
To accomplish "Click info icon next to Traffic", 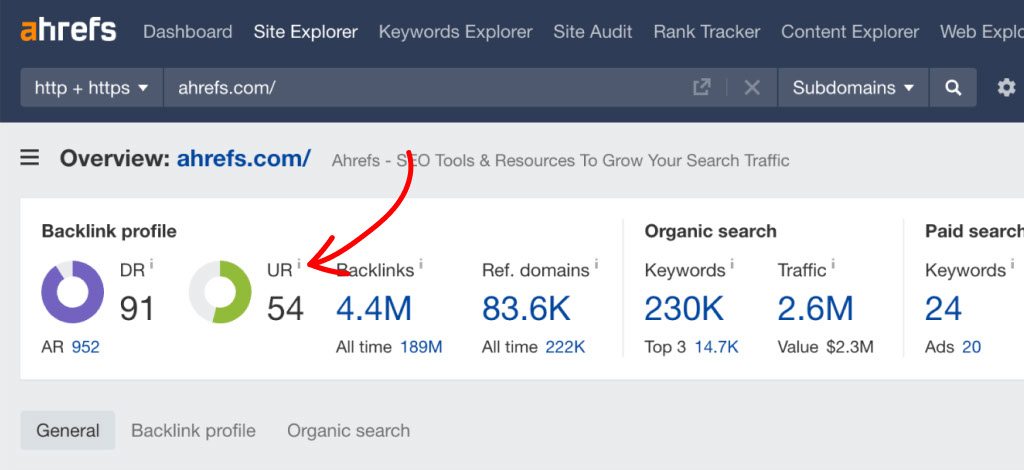I will 833,264.
